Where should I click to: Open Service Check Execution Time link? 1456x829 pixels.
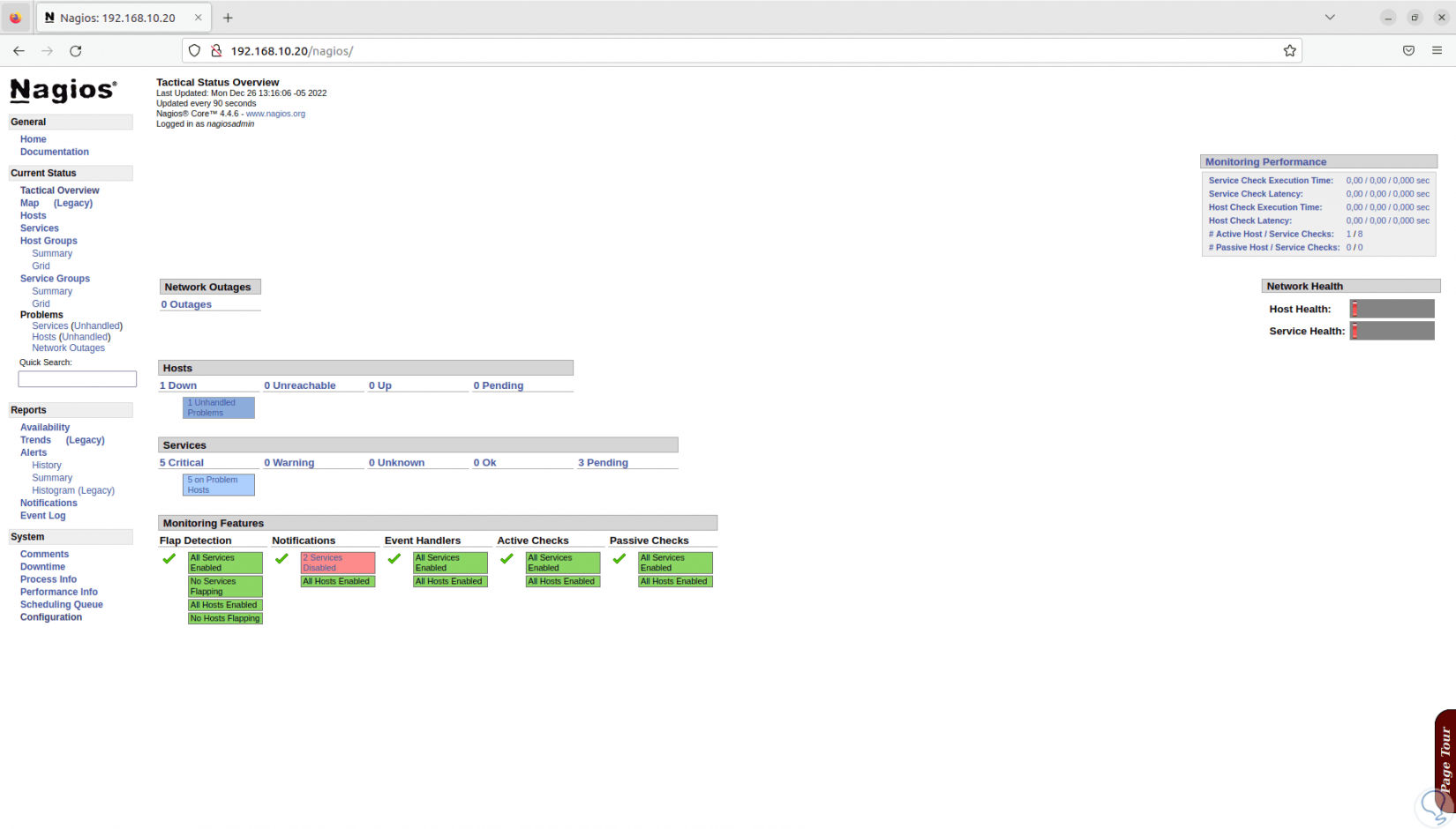coord(1271,181)
